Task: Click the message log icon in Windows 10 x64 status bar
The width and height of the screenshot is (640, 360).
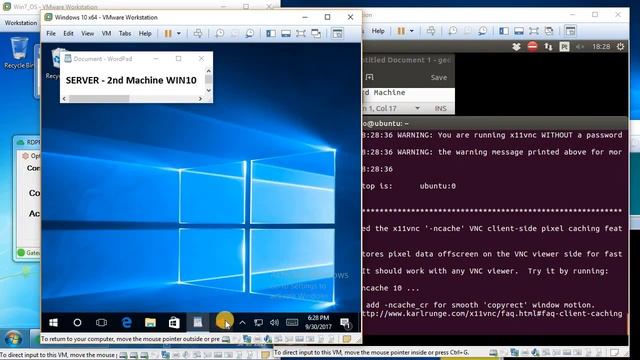Action: click(x=347, y=339)
